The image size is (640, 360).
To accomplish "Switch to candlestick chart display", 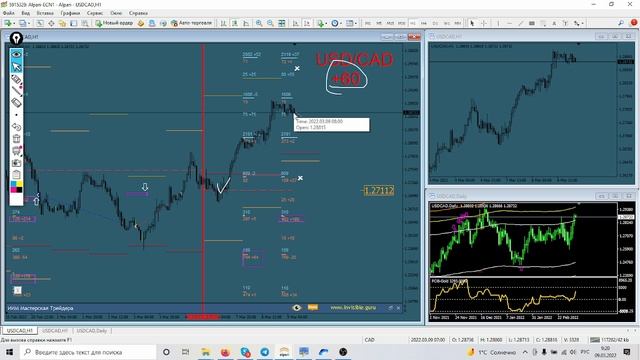I will pyautogui.click(x=235, y=23).
